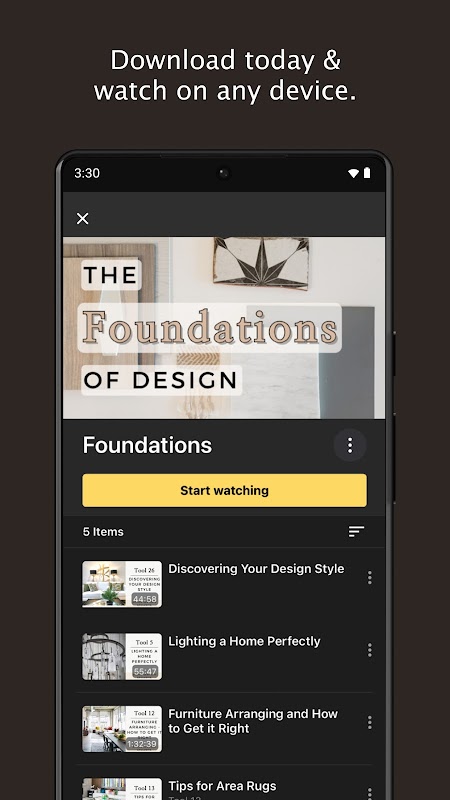Open the more options menu next to Foundations

pyautogui.click(x=350, y=445)
